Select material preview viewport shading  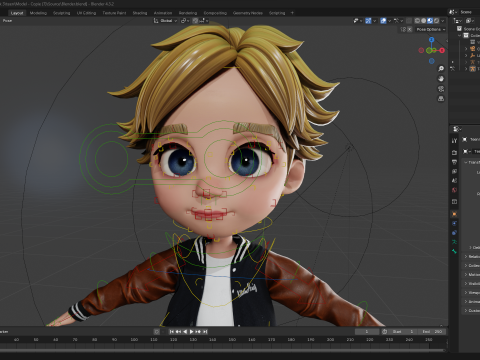[430, 21]
